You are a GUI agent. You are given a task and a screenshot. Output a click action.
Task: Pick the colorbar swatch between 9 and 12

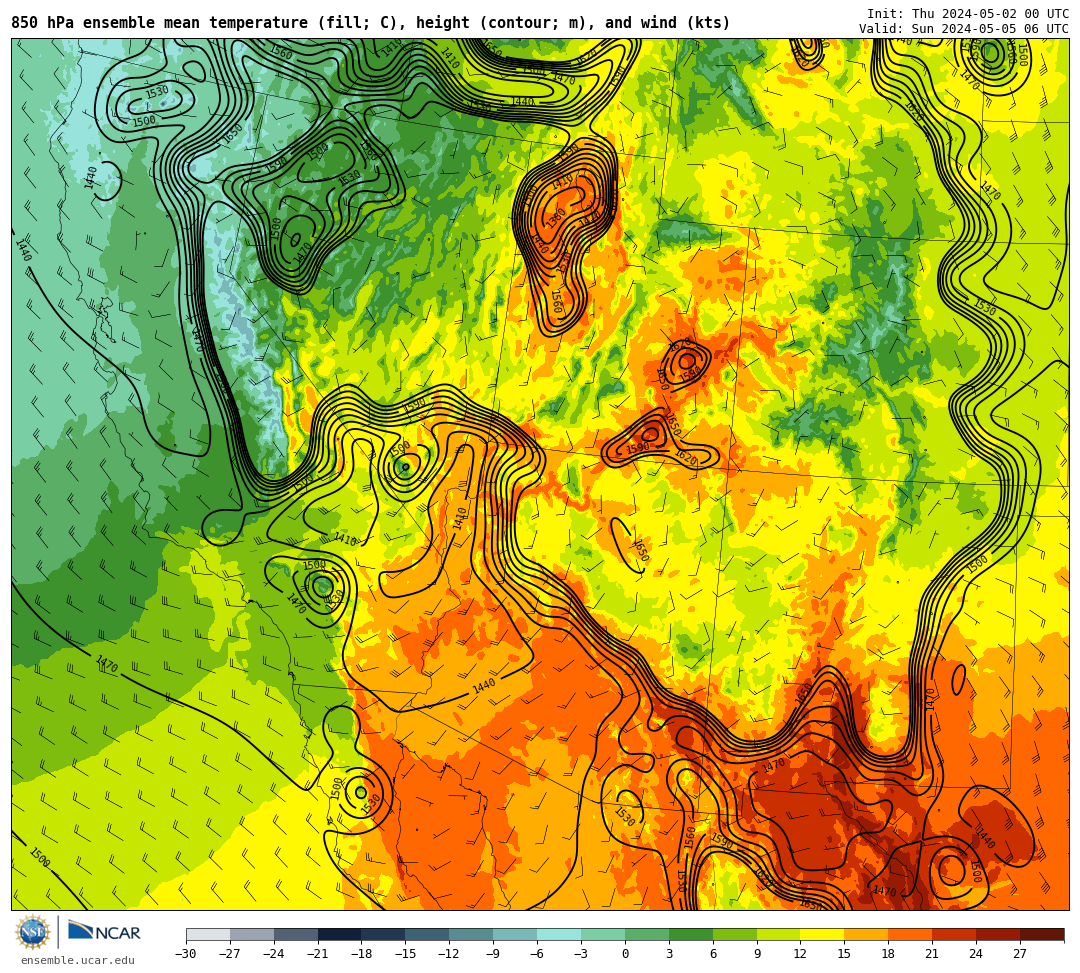779,934
